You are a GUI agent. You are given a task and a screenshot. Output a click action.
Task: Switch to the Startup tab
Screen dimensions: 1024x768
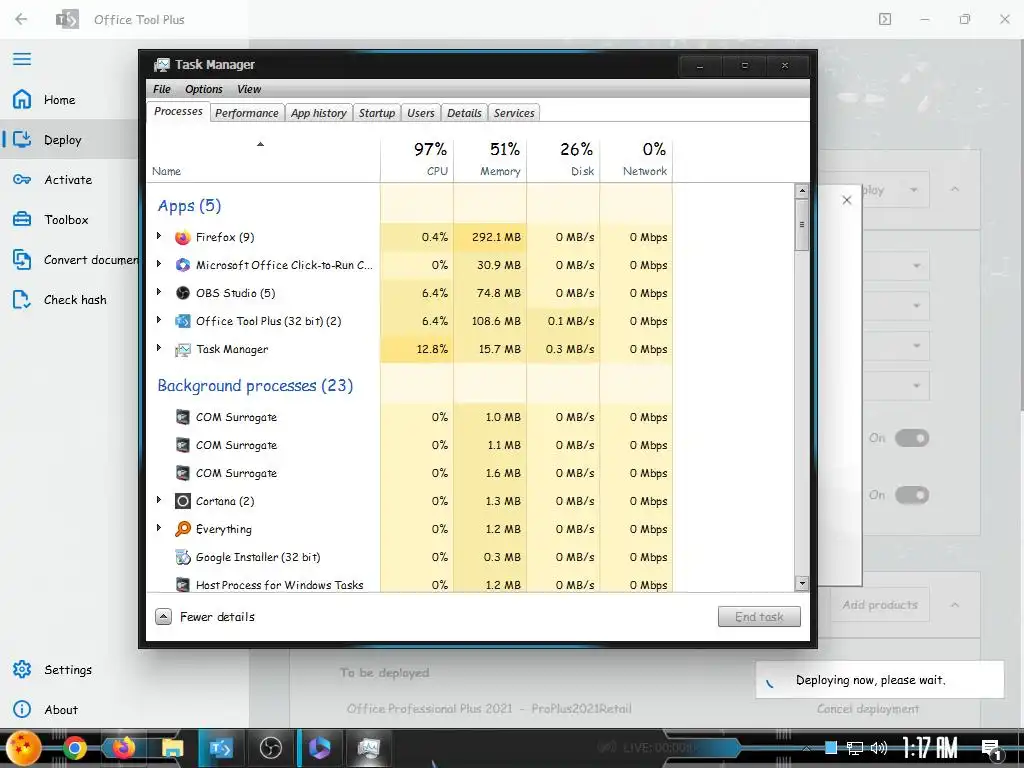377,113
